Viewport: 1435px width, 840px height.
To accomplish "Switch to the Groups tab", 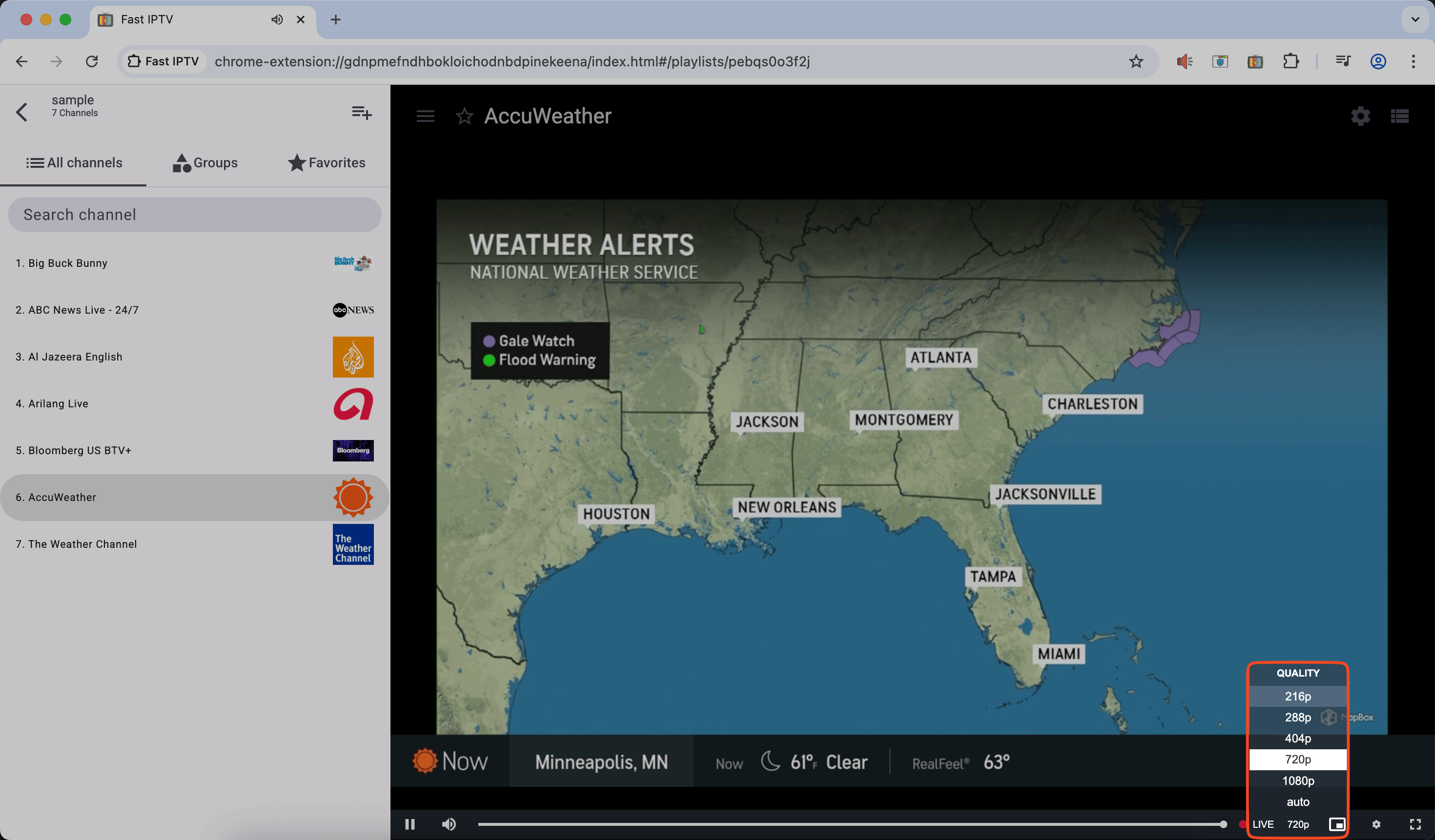I will 205,163.
